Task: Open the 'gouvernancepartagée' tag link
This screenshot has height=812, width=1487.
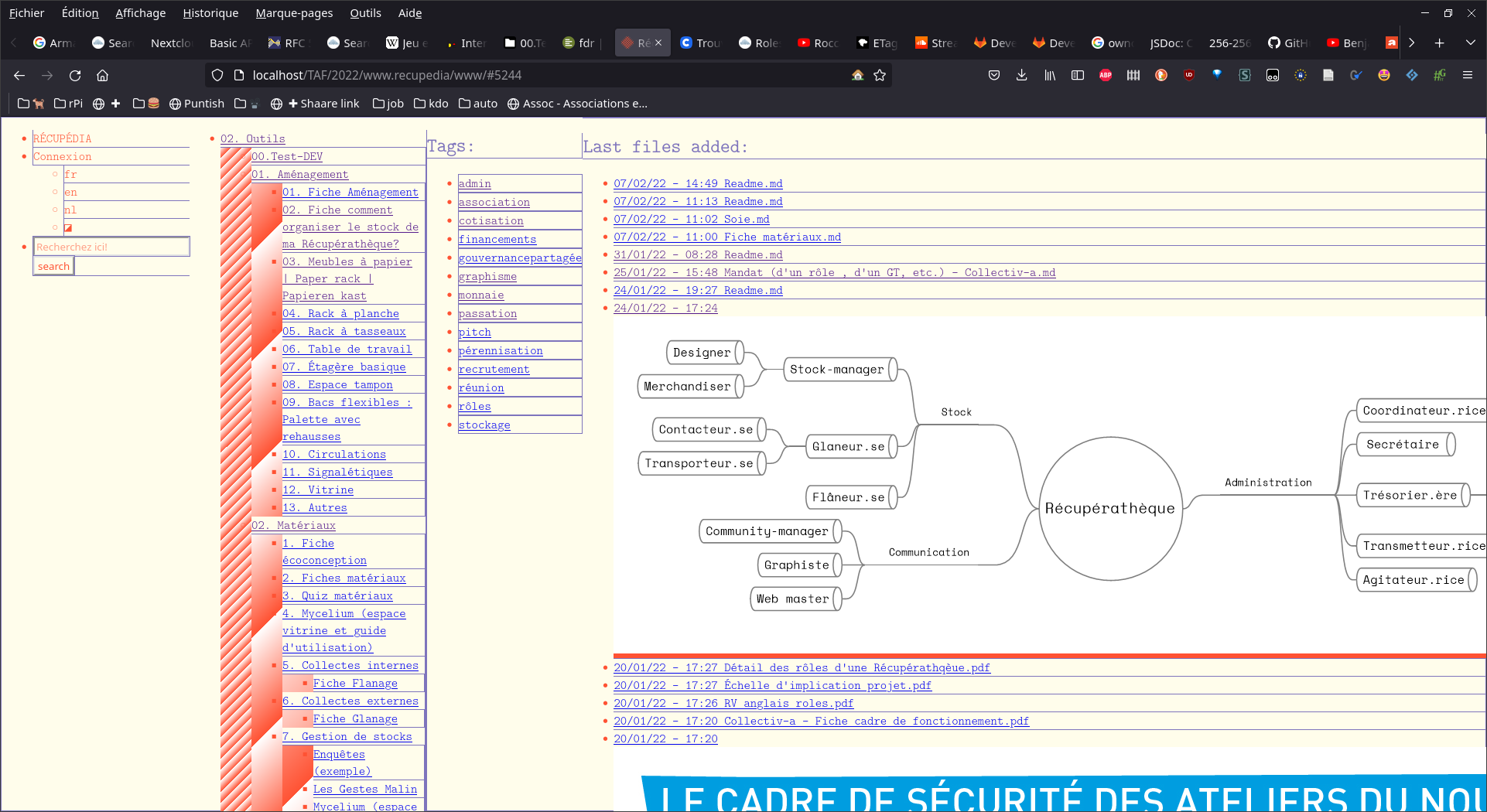Action: coord(519,258)
